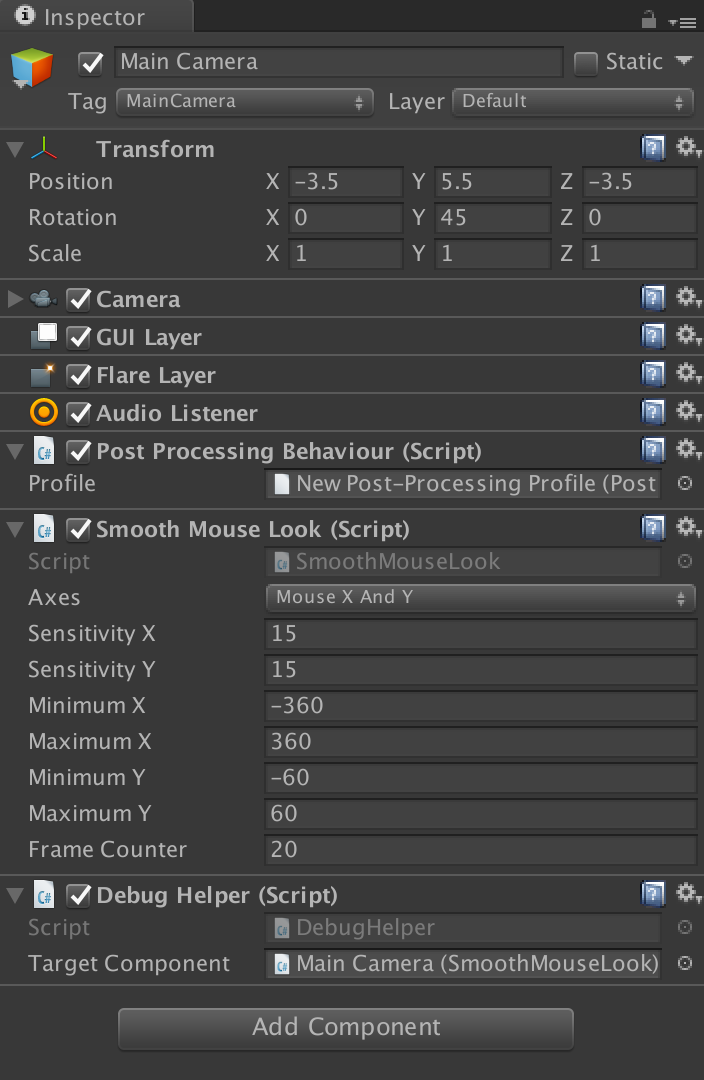The image size is (704, 1080).
Task: Click the SmoothMouseLook script reference field
Action: pyautogui.click(x=463, y=561)
